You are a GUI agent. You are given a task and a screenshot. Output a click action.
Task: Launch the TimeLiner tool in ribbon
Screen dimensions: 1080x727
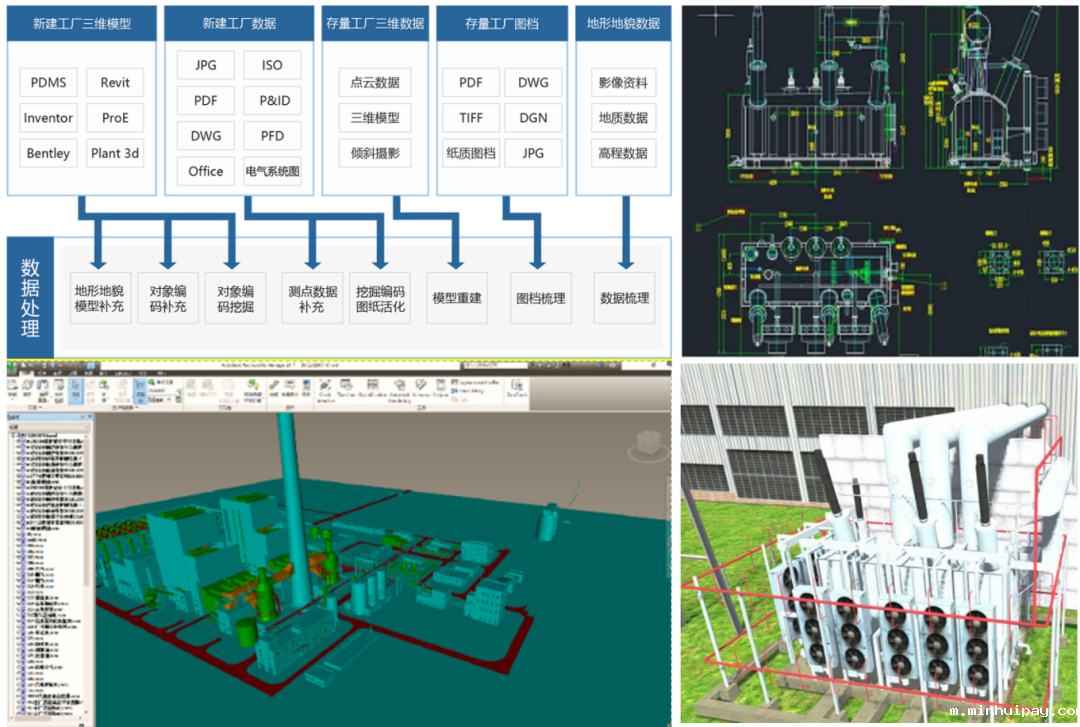click(345, 388)
